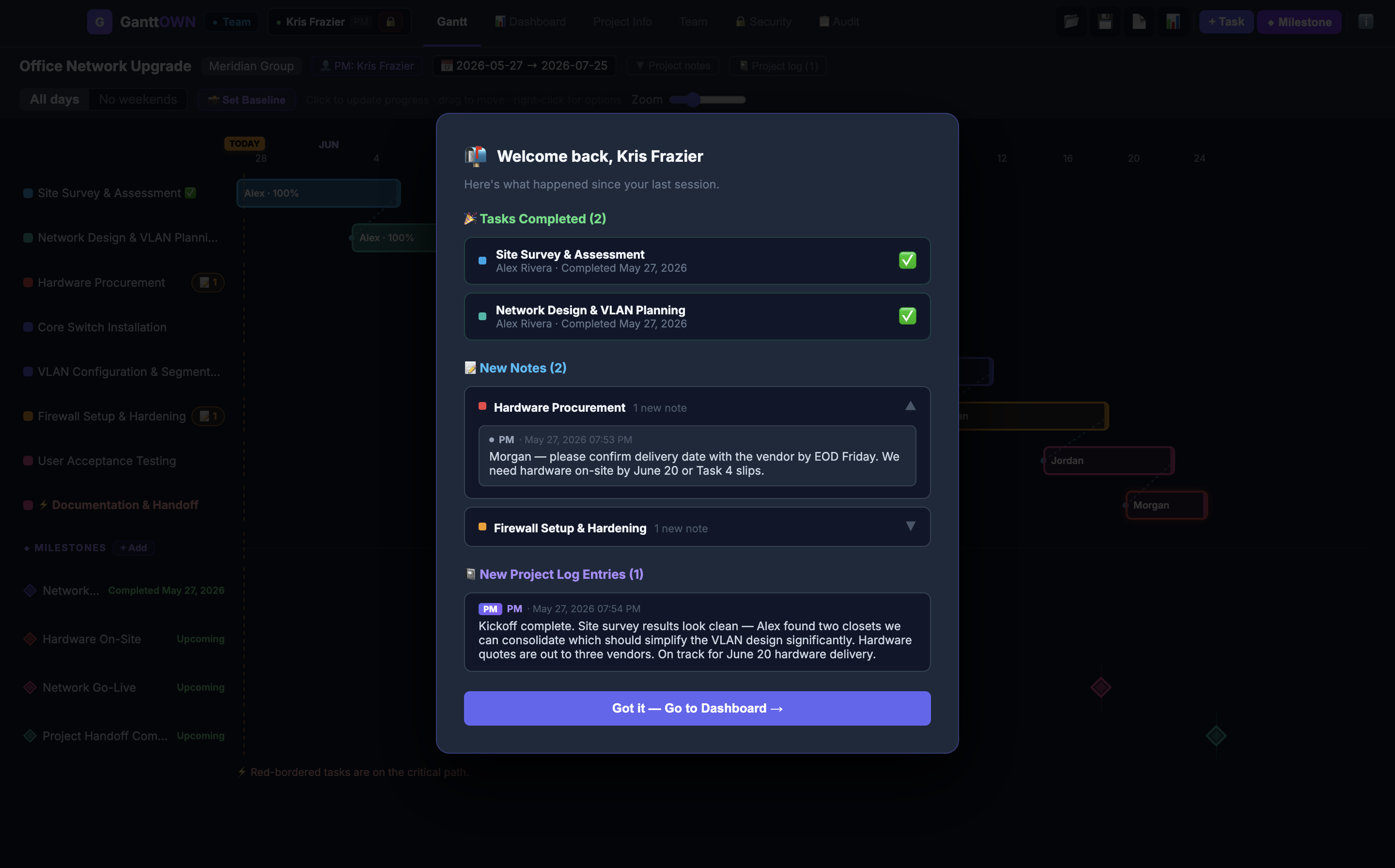Image resolution: width=1395 pixels, height=868 pixels.
Task: Click the completed Network milestone diamond in the list
Action: coord(30,591)
